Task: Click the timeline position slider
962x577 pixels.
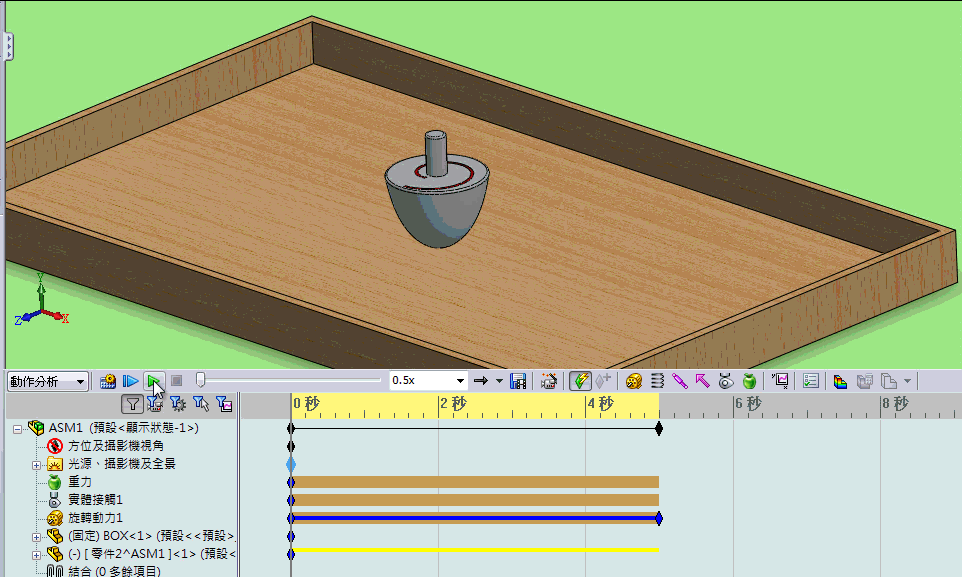Action: click(200, 380)
